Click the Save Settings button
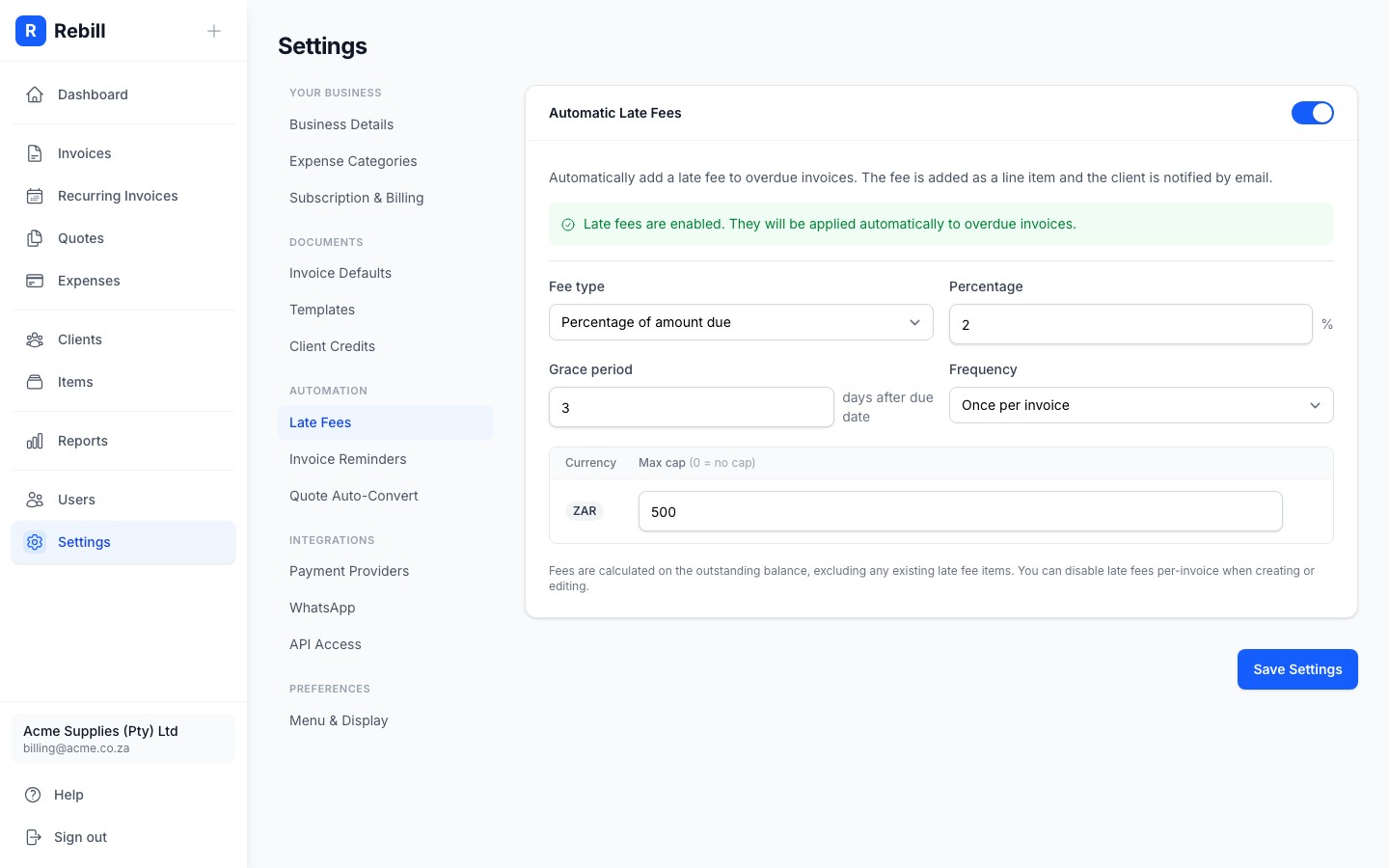Image resolution: width=1389 pixels, height=868 pixels. [1297, 669]
